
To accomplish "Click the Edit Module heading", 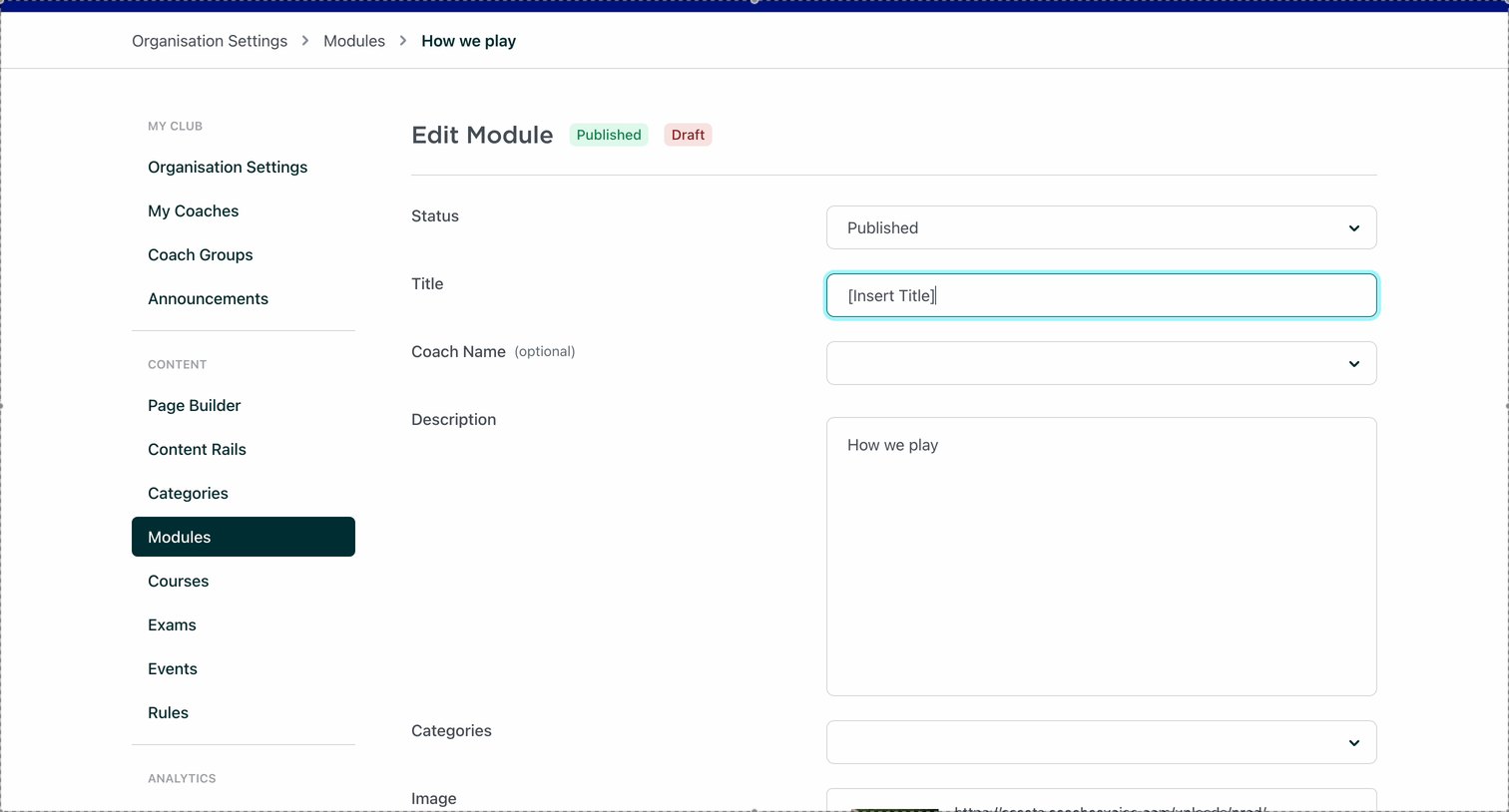I will click(x=482, y=135).
